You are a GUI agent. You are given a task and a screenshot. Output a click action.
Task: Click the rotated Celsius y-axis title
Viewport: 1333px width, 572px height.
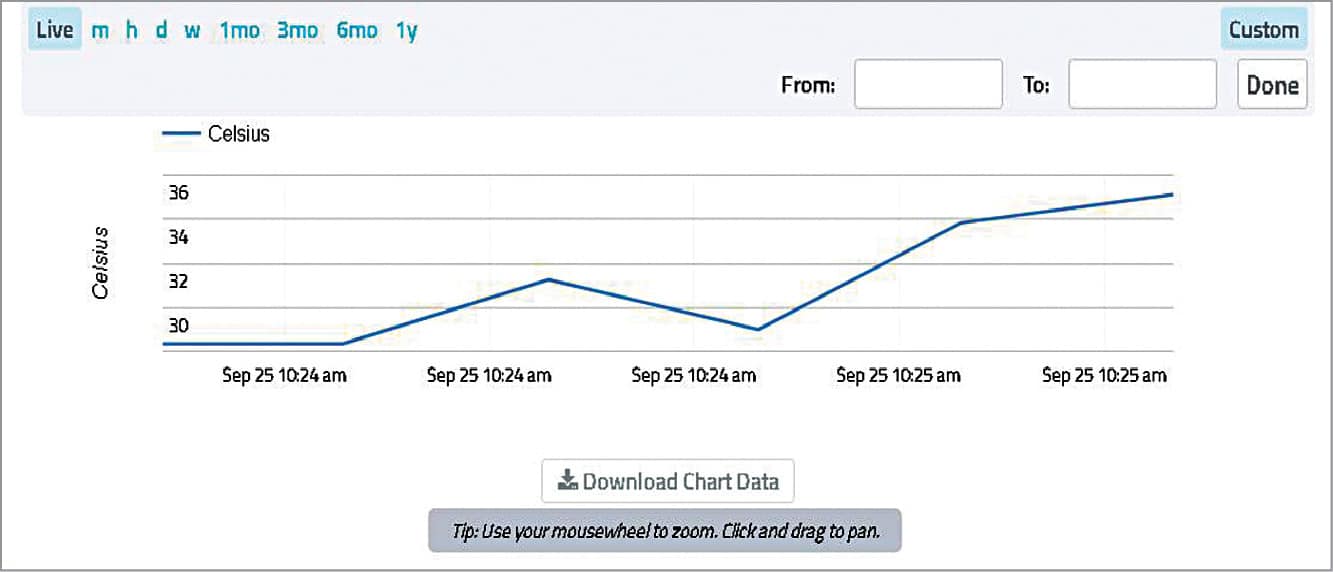coord(100,262)
